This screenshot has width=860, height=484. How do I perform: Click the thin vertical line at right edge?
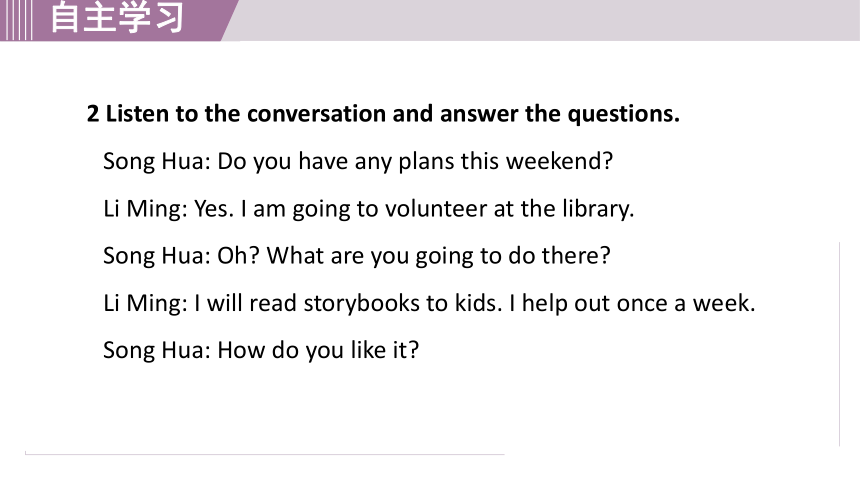839,344
